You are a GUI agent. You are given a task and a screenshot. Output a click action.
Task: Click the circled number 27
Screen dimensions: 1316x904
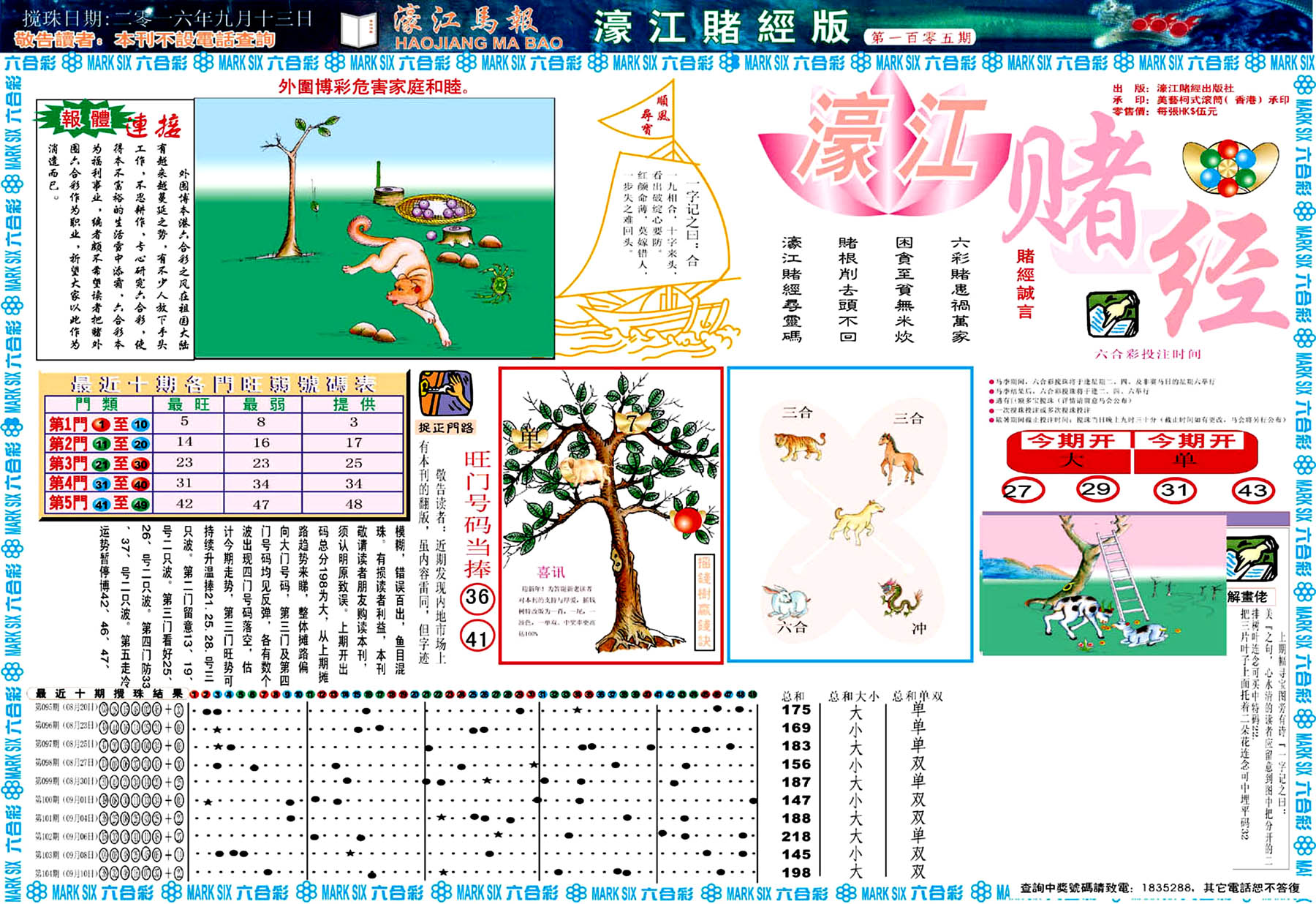pyautogui.click(x=1022, y=490)
